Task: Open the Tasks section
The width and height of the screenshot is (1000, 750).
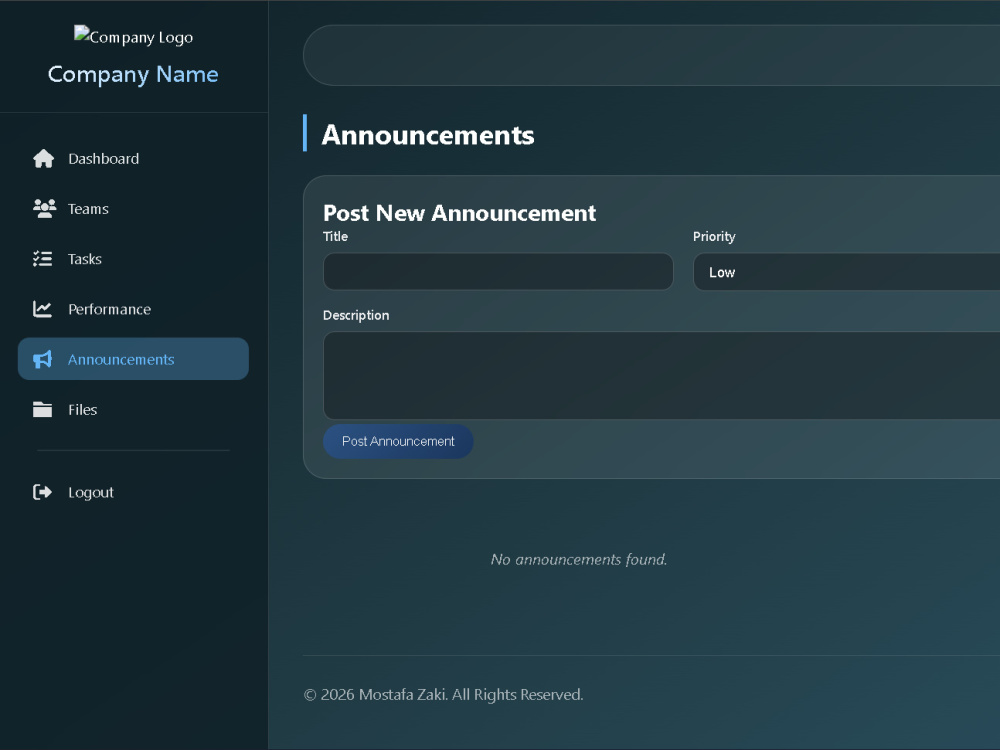Action: point(133,259)
